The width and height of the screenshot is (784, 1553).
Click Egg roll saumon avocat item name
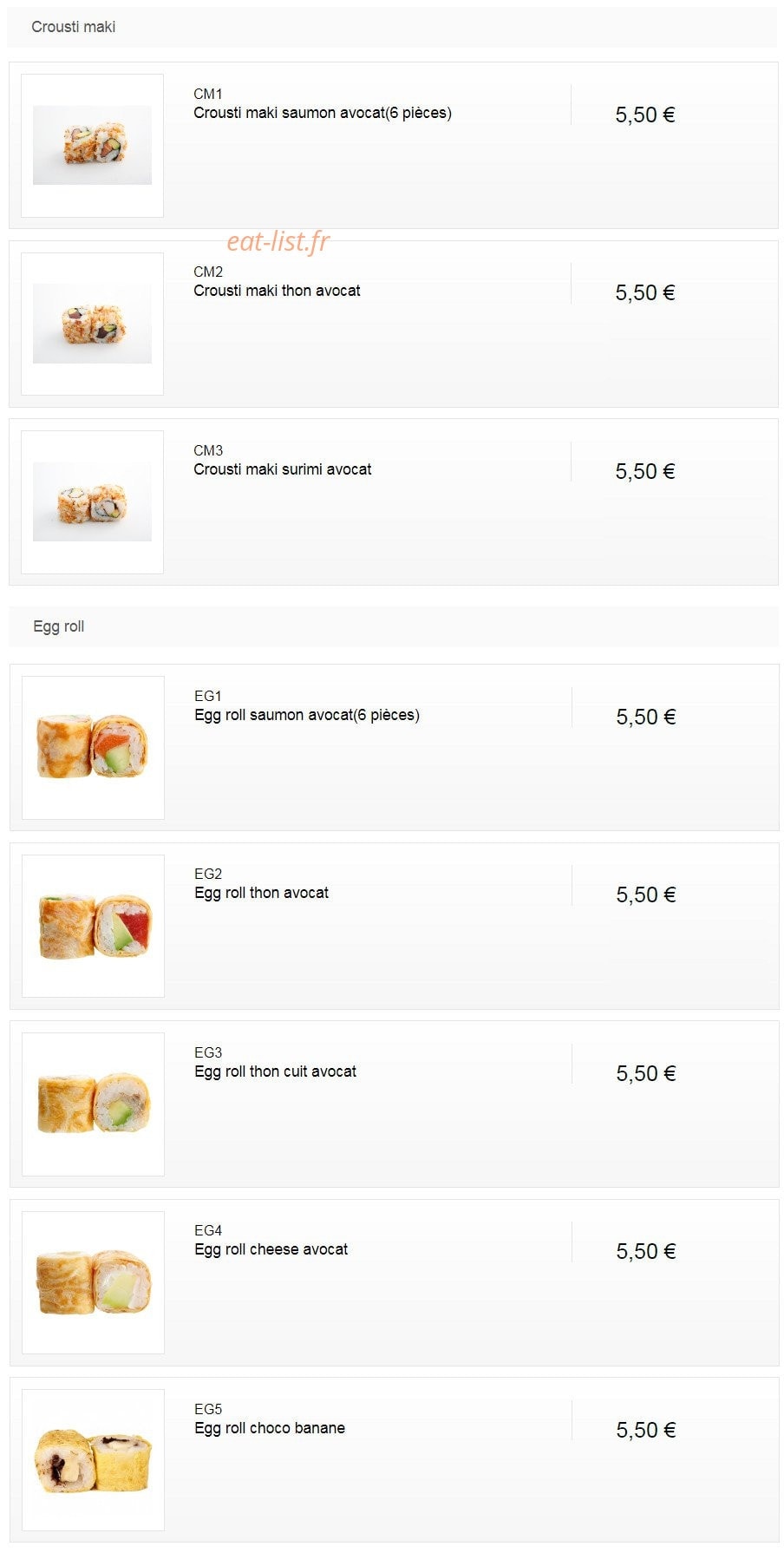tap(307, 715)
